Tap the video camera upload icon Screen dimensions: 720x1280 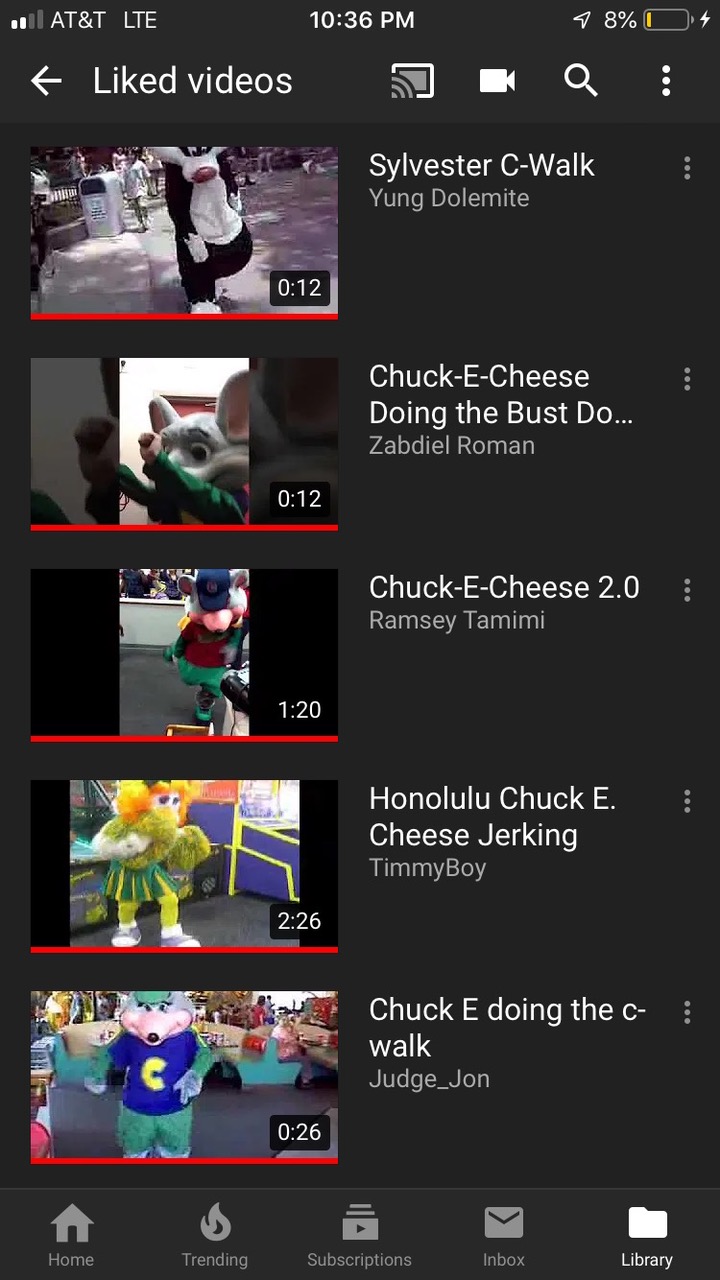[497, 81]
